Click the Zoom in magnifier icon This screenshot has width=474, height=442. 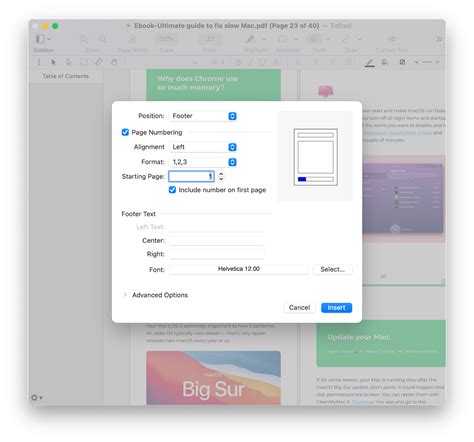[102, 39]
